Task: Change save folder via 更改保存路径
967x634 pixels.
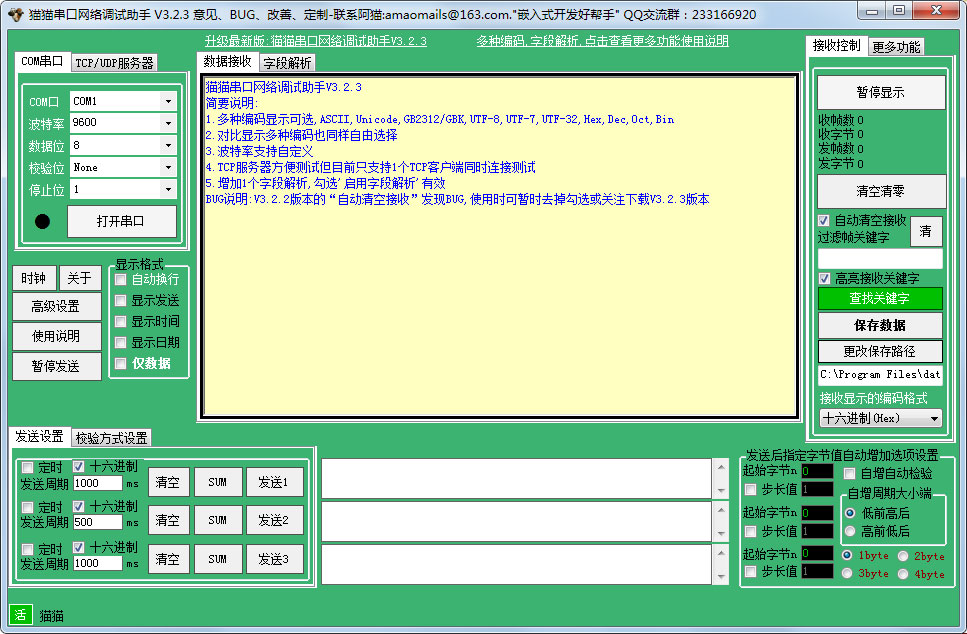Action: (x=881, y=351)
